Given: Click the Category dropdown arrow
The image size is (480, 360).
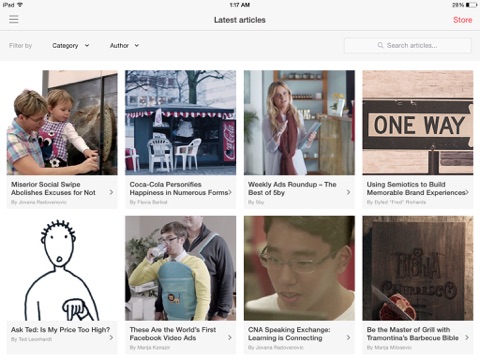Looking at the screenshot, I should pyautogui.click(x=87, y=46).
